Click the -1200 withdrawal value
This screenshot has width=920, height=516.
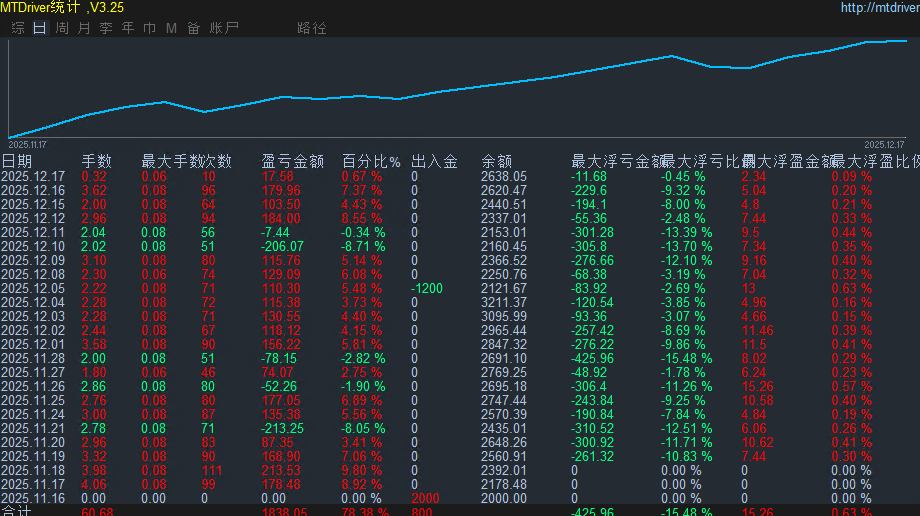click(427, 289)
